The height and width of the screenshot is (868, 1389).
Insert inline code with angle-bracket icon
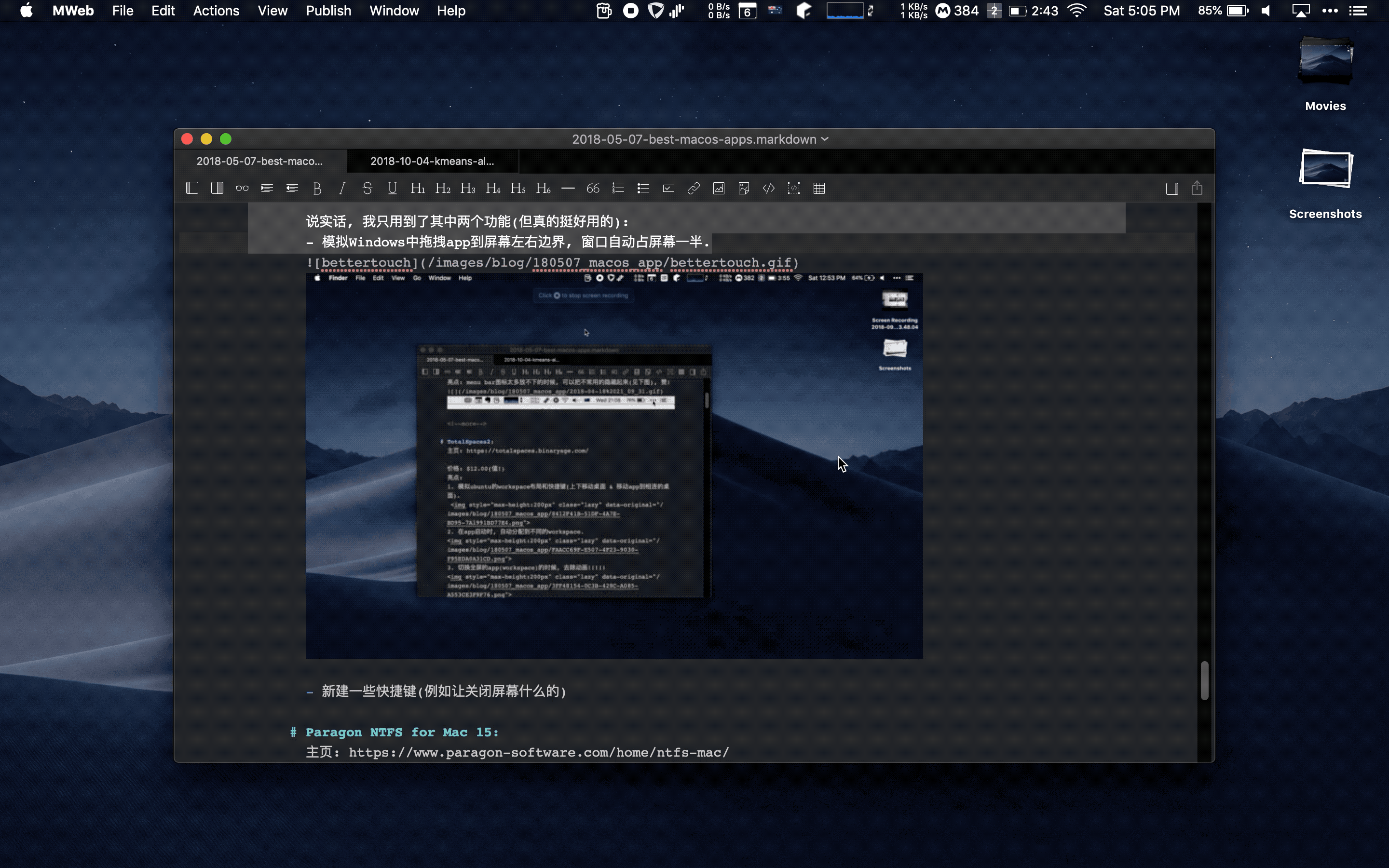point(769,188)
